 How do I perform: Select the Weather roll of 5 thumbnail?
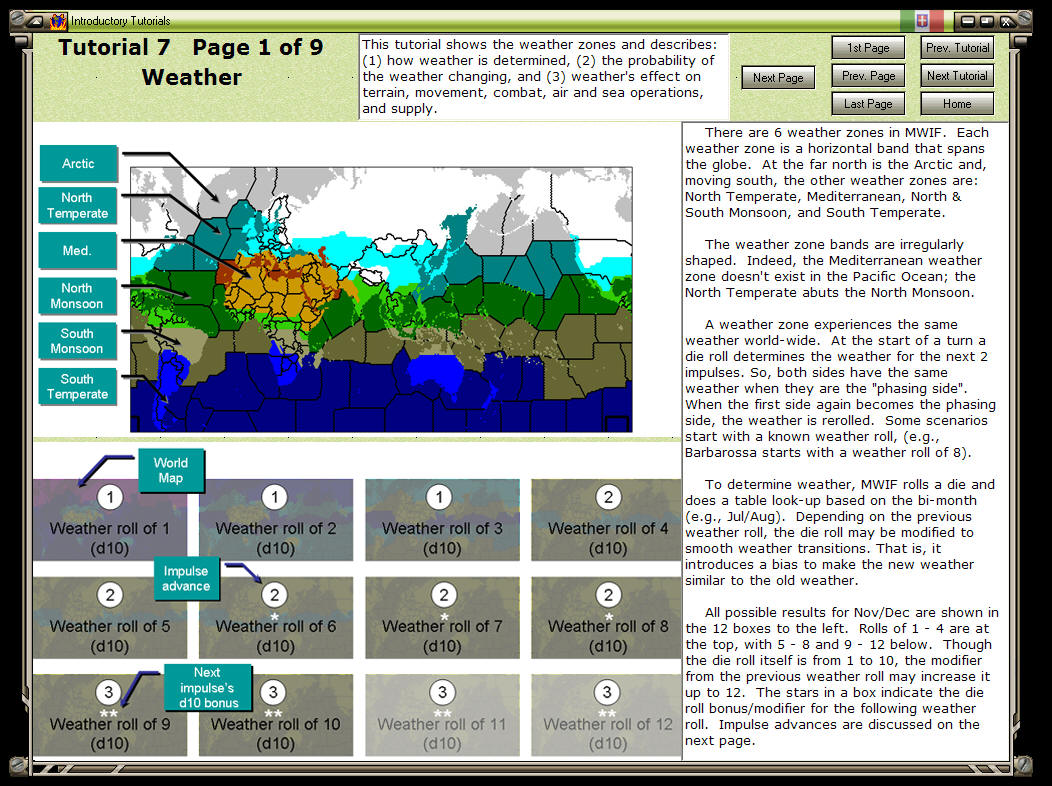click(x=110, y=618)
